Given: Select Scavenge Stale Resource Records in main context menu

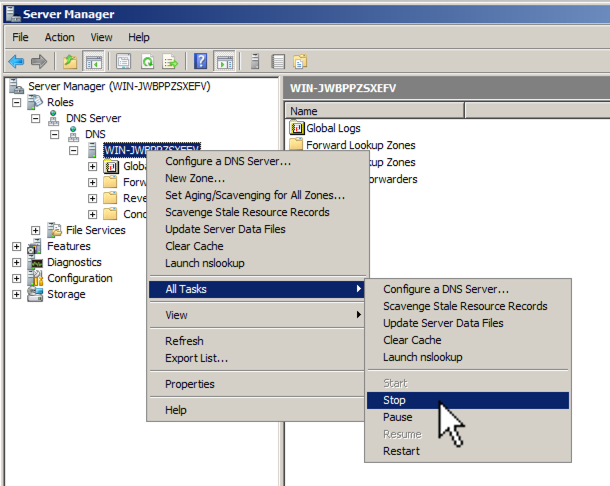Looking at the screenshot, I should point(257,212).
